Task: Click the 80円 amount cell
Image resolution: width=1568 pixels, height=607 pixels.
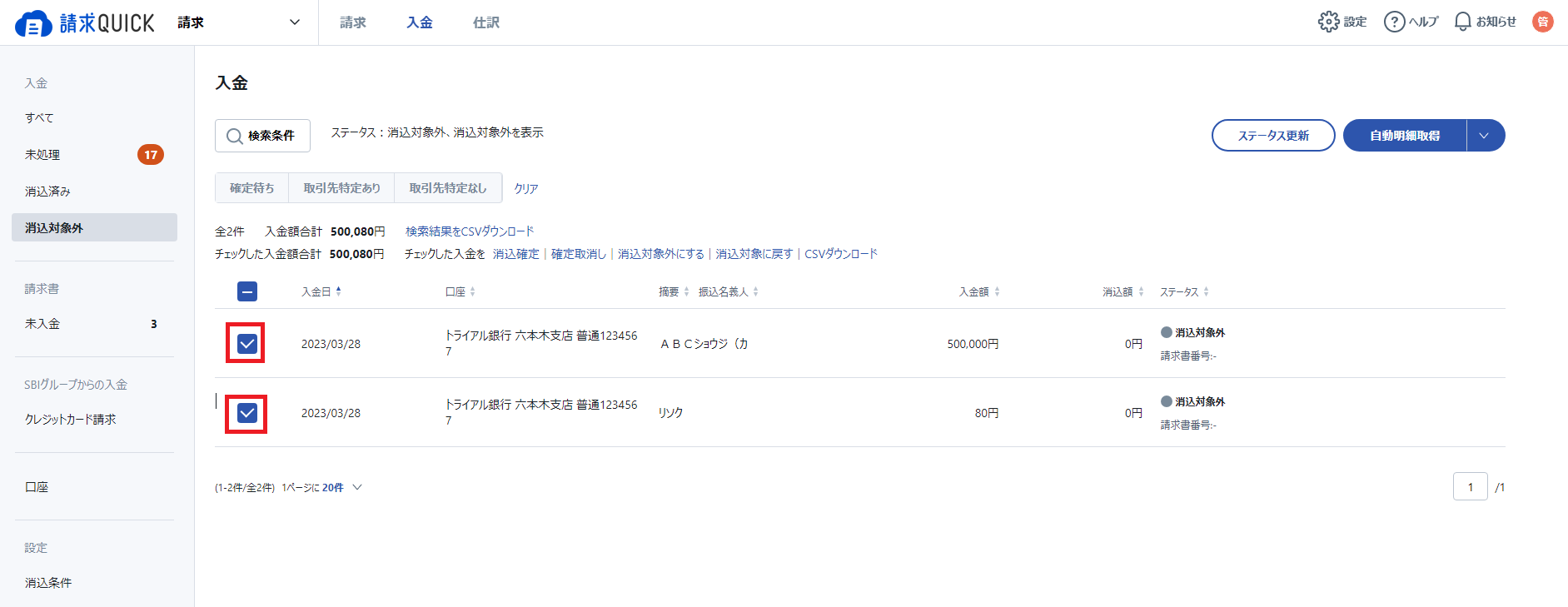Action: 987,413
